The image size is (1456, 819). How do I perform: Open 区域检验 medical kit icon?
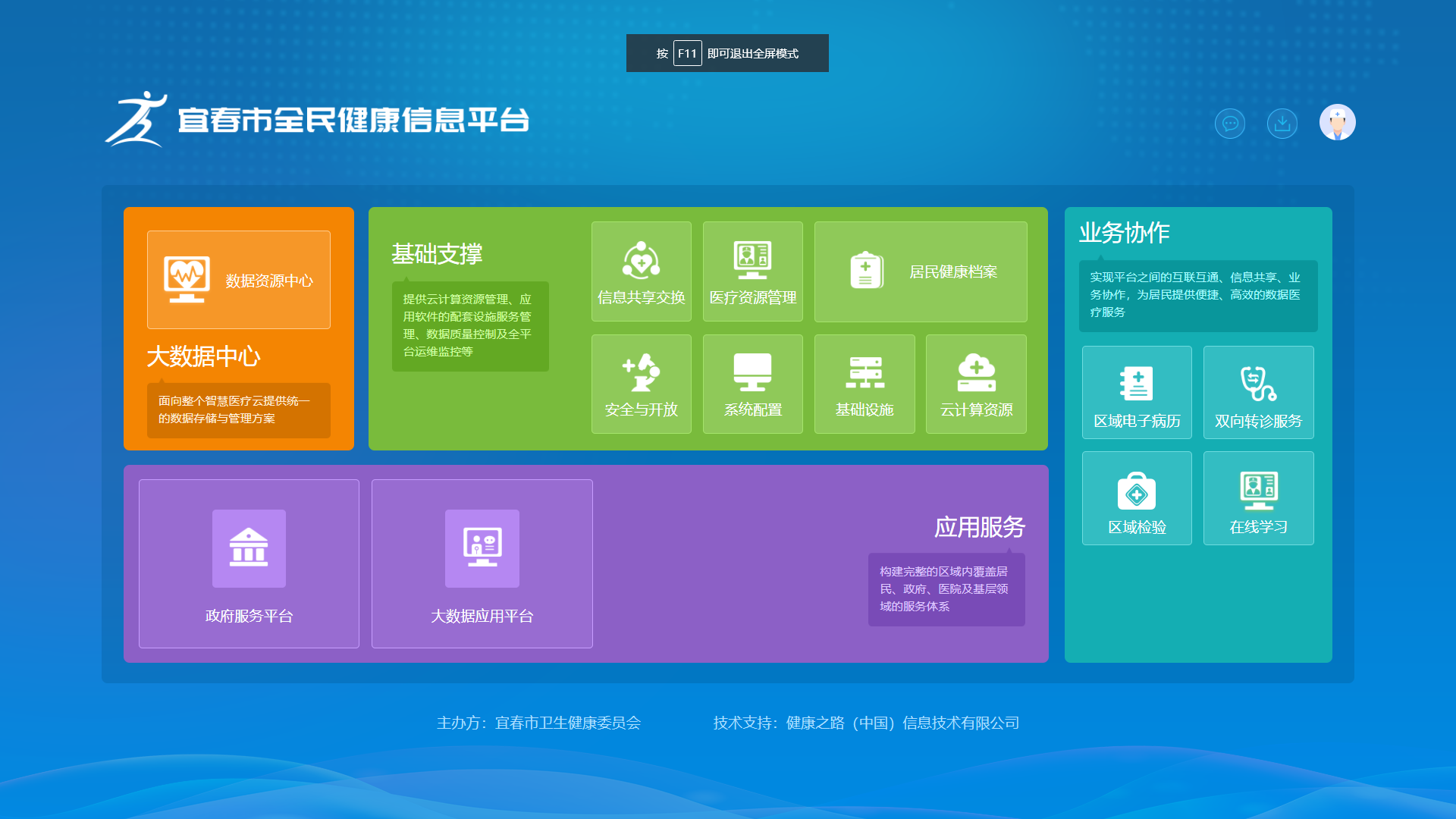1137,491
